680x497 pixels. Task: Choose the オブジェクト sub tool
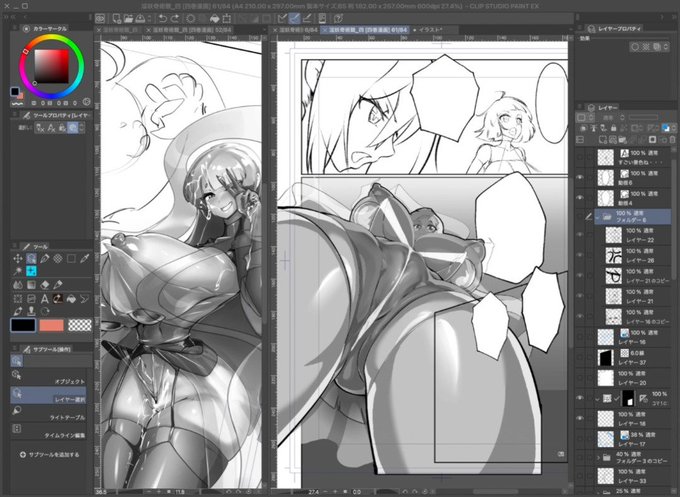[x=48, y=377]
